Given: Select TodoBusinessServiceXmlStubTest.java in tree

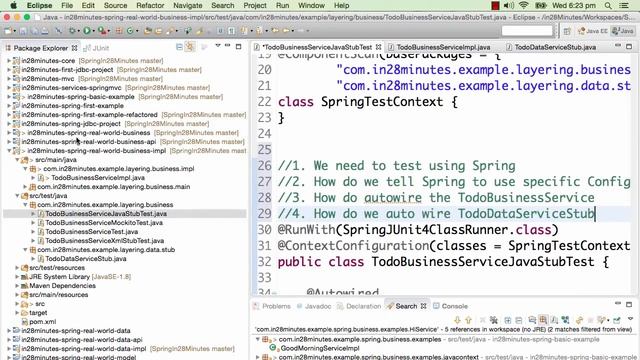Looking at the screenshot, I should [x=104, y=240].
